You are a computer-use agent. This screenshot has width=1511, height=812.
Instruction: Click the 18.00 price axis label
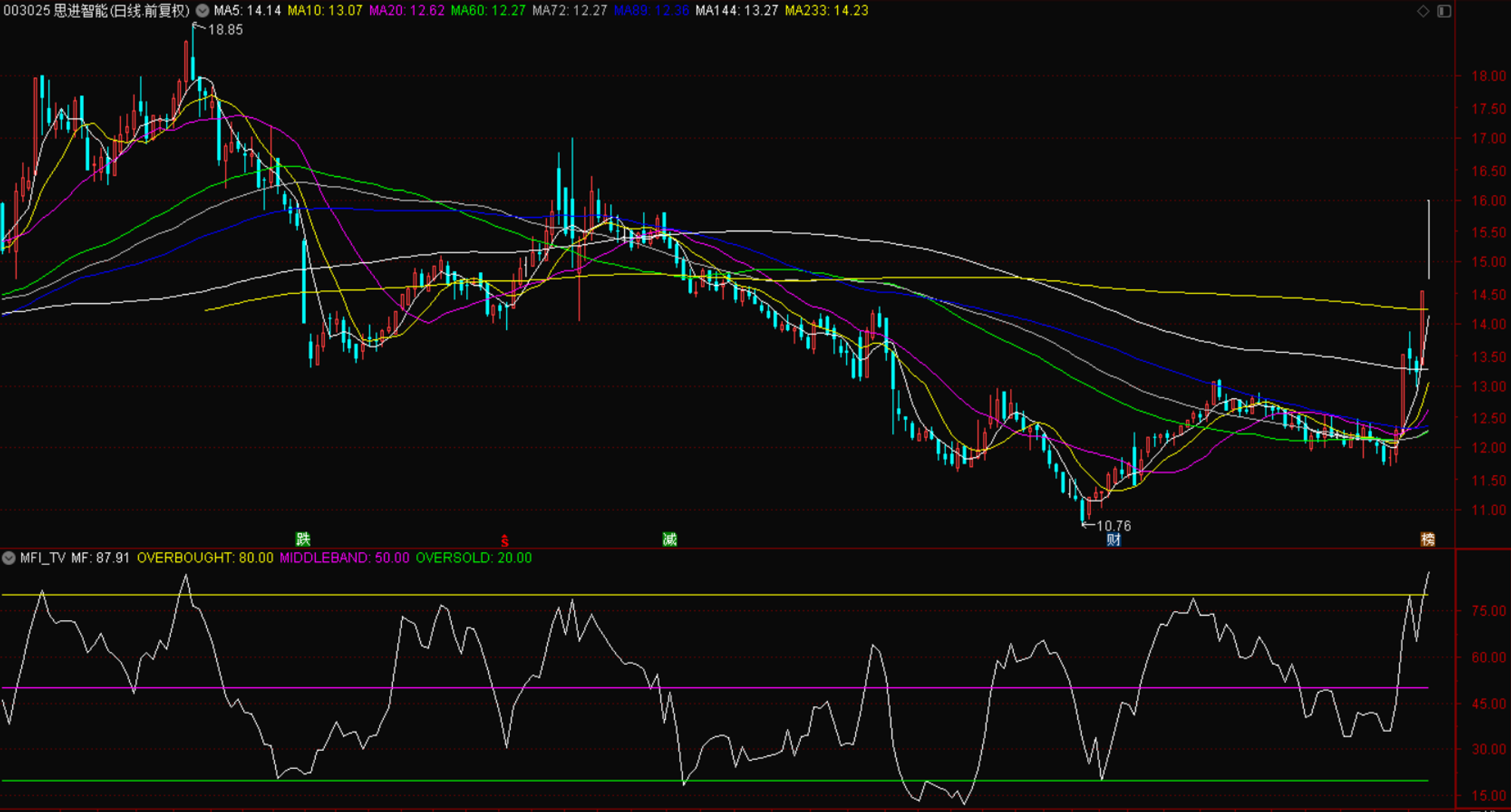pos(1488,76)
